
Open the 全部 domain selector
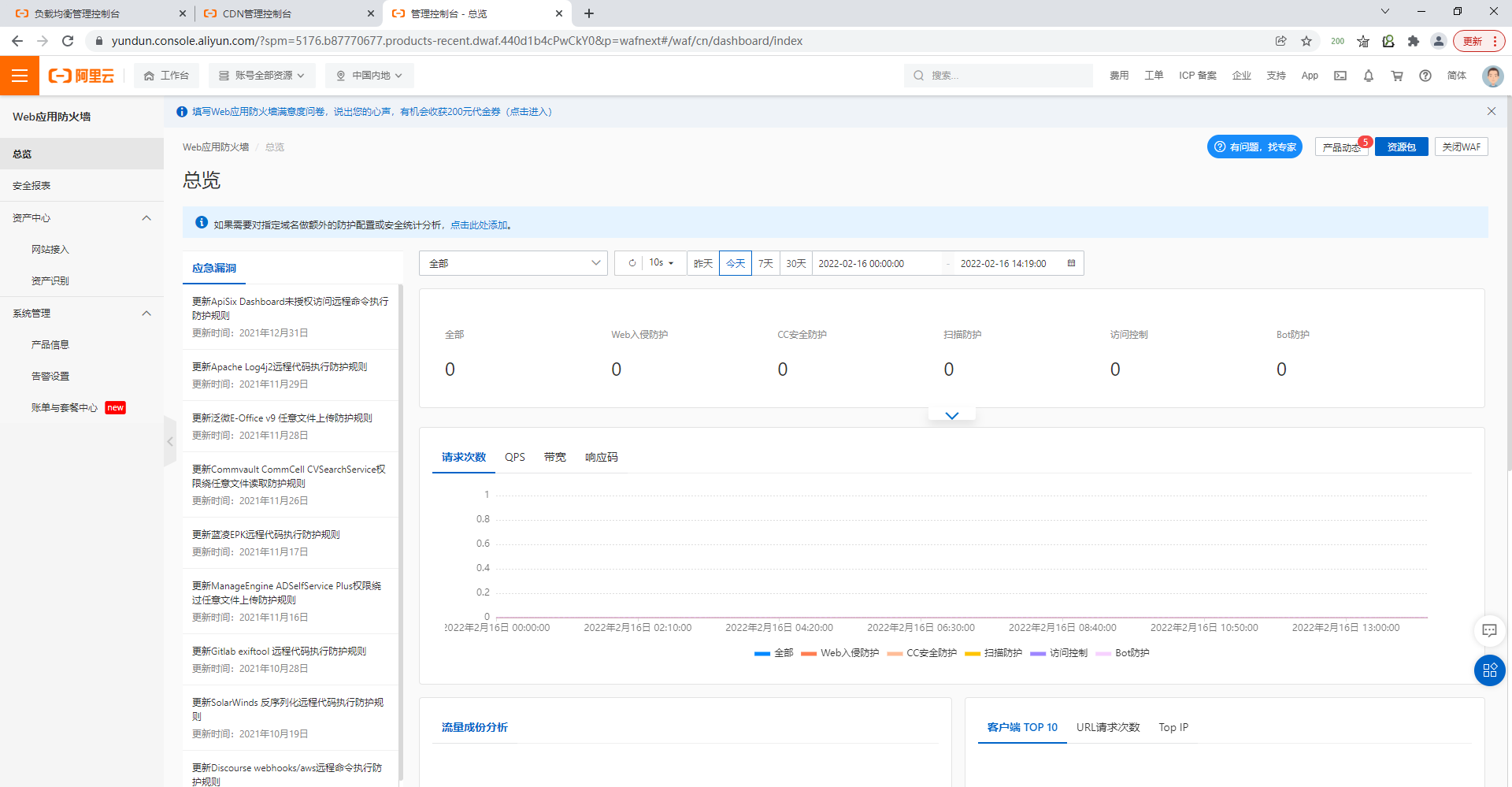513,263
